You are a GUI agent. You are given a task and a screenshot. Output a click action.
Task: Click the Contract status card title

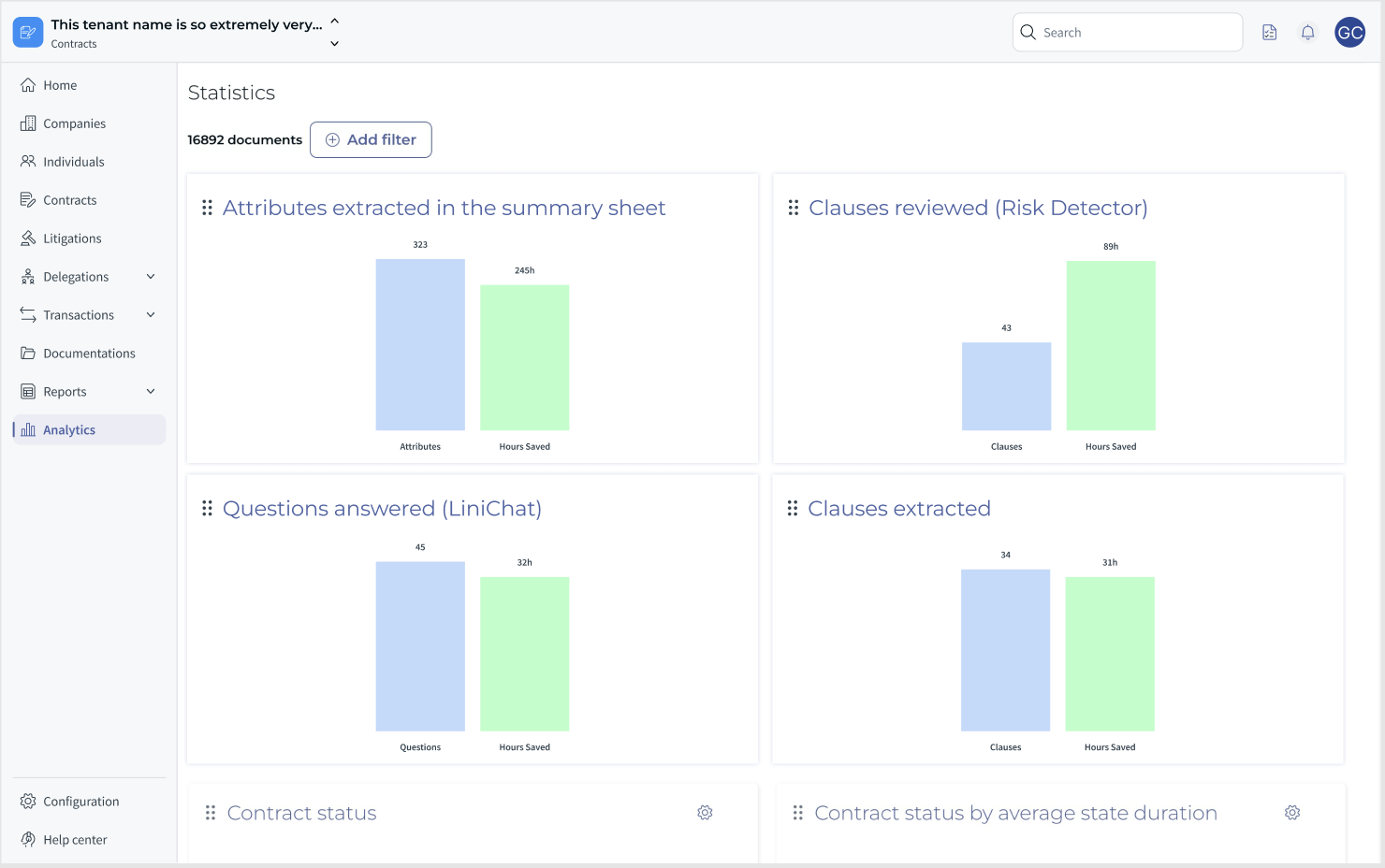coord(301,813)
